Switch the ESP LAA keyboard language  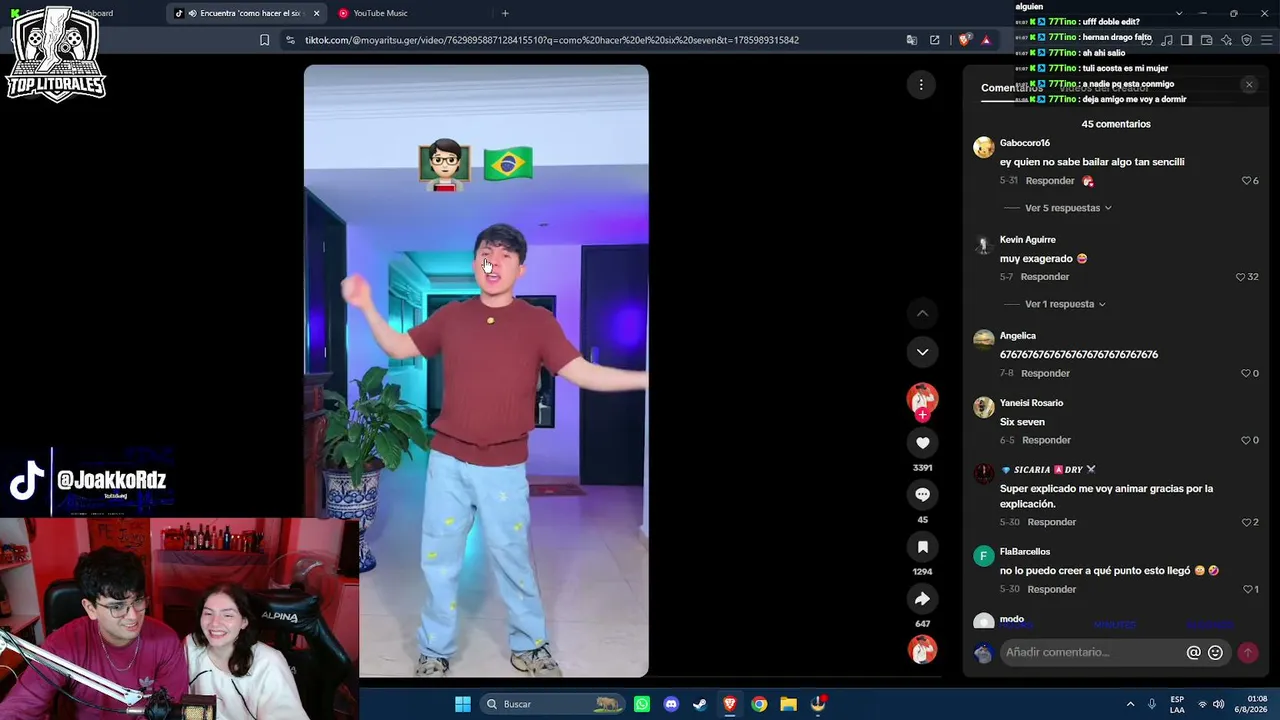tap(1177, 704)
